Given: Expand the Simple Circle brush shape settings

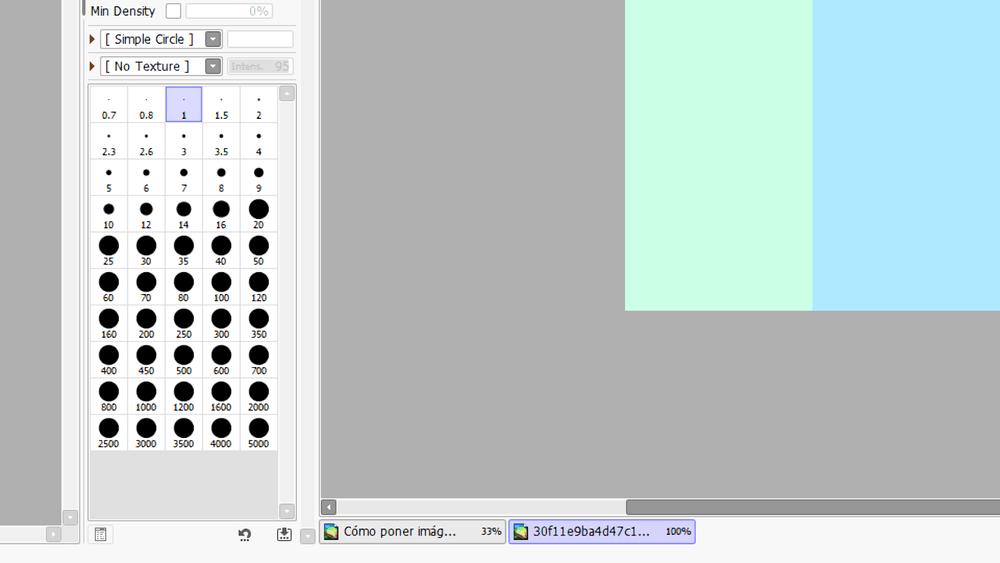Looking at the screenshot, I should click(92, 39).
